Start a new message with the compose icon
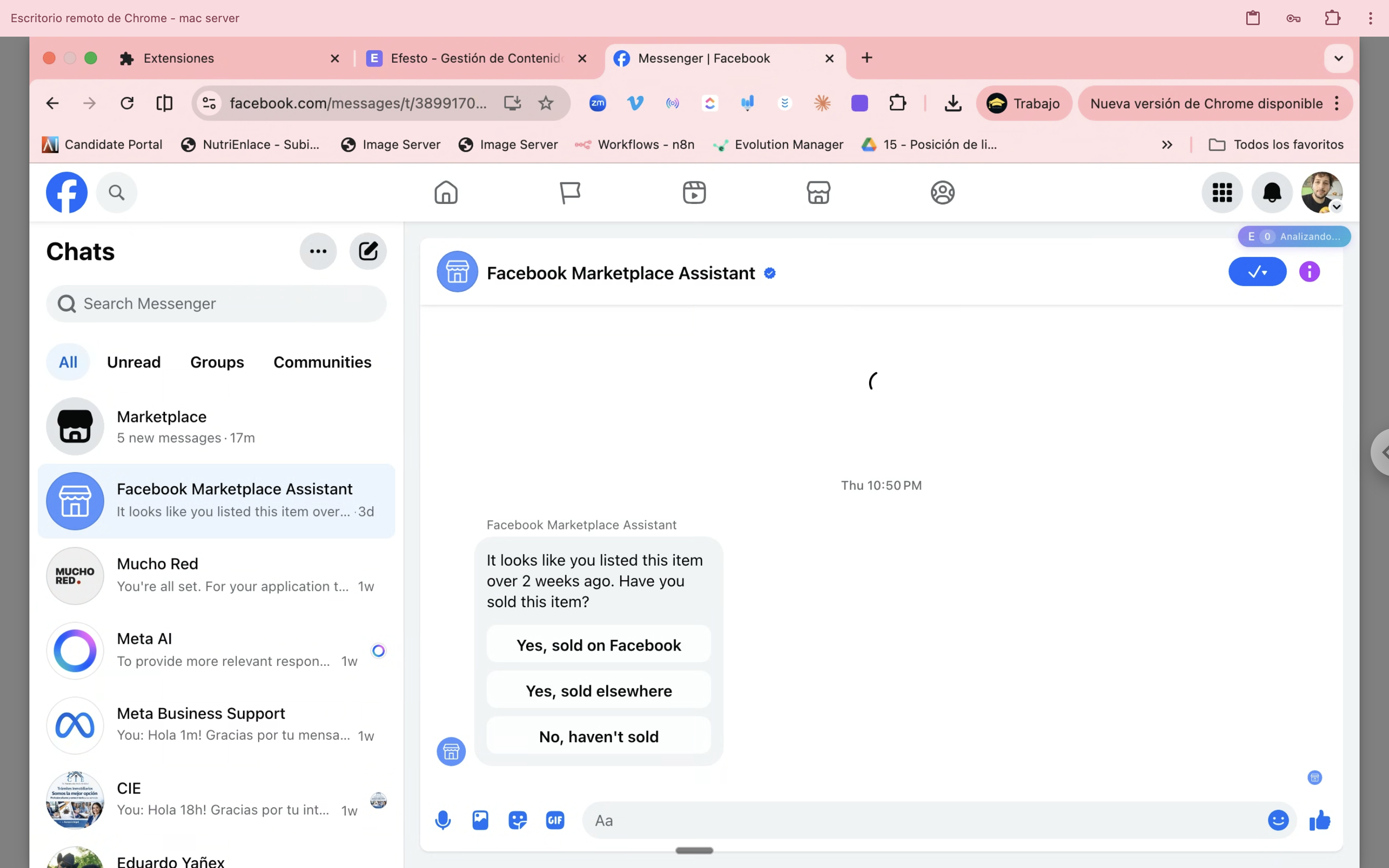Screen dimensions: 1389x868 tap(368, 251)
